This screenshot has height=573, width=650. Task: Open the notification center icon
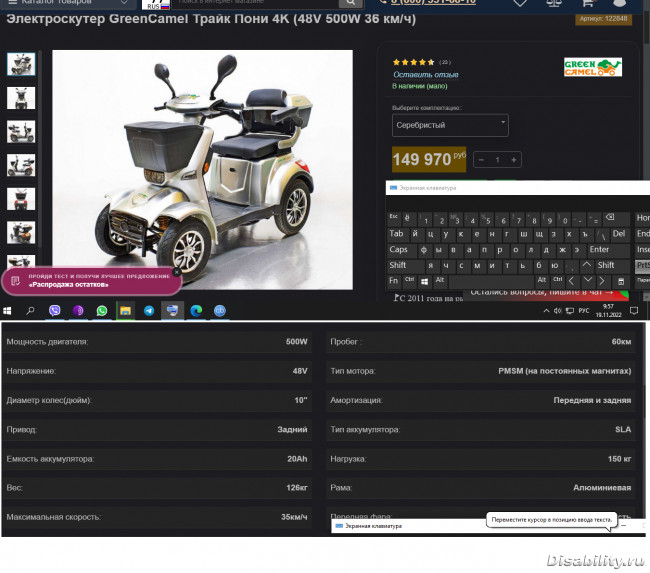(634, 311)
